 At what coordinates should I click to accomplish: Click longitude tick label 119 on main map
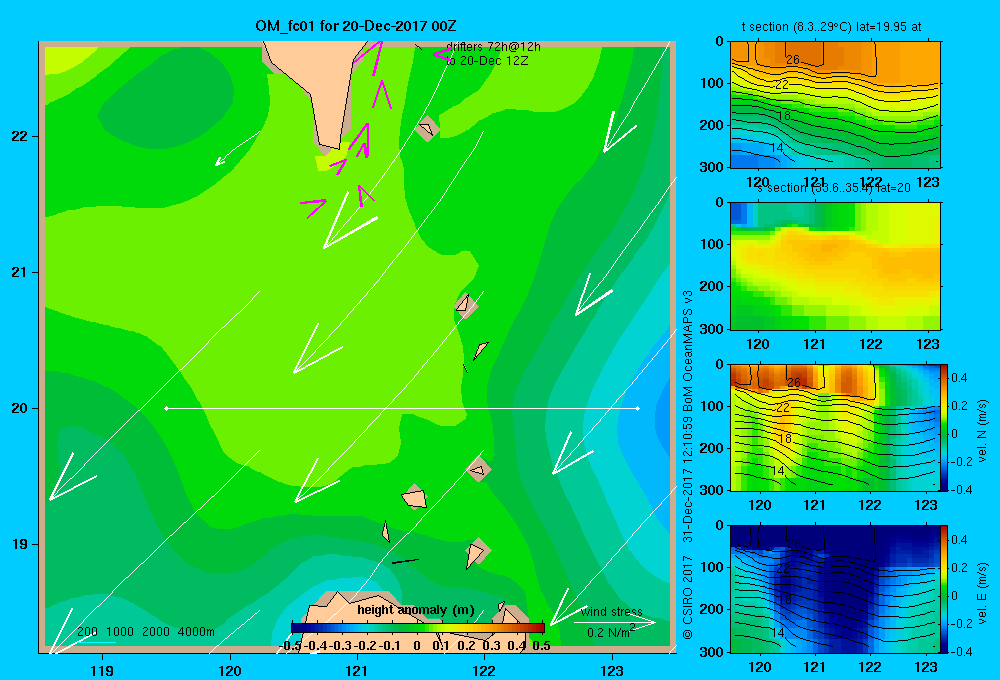(x=102, y=670)
